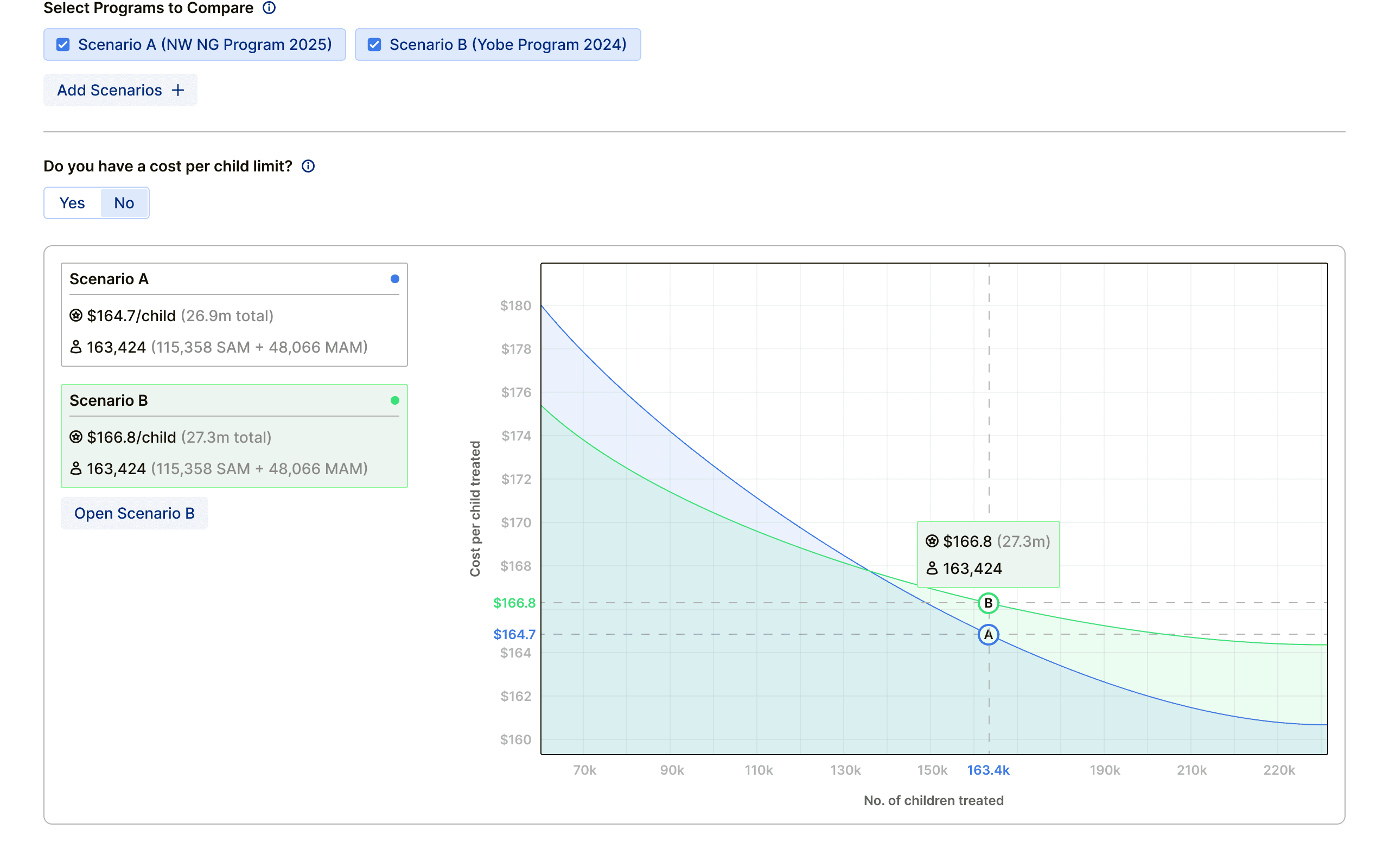This screenshot has height=868, width=1389.
Task: Click the blue dot in Scenario A header
Action: tap(395, 279)
